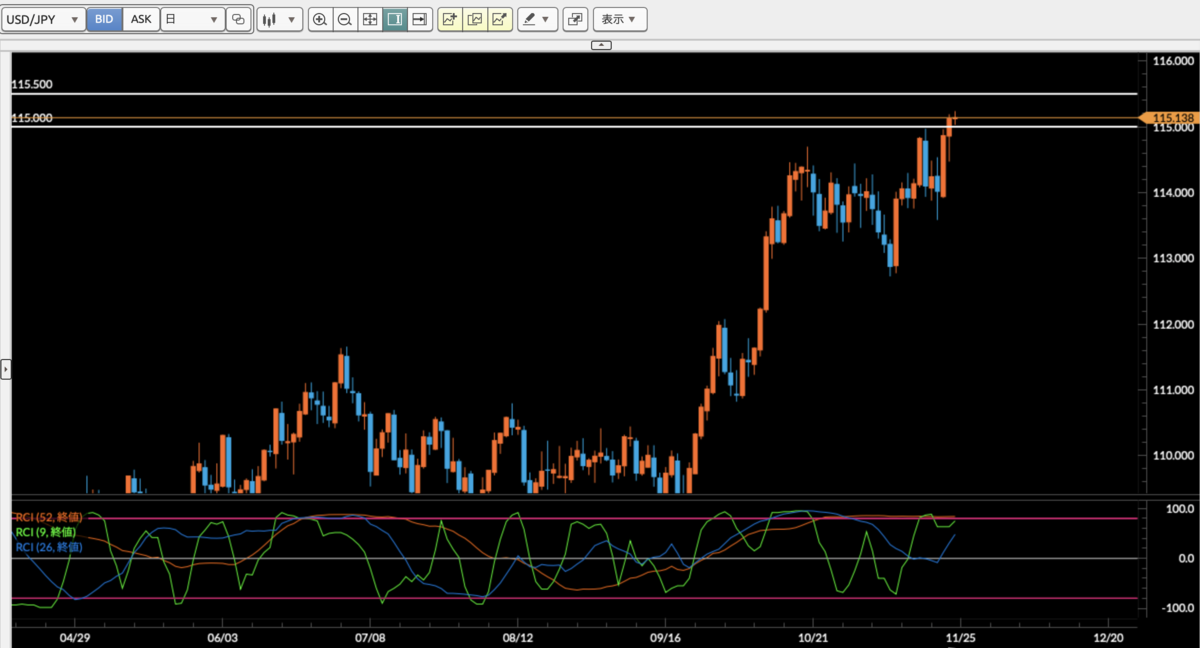Expand the drawing tool dropdown arrow
The image size is (1200, 648).
click(548, 18)
